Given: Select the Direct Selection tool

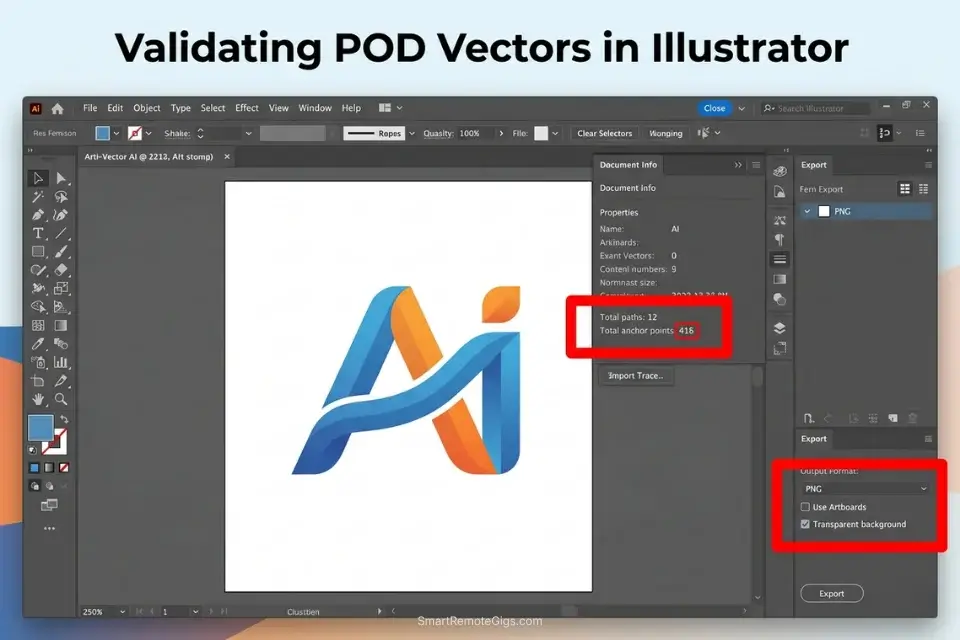Looking at the screenshot, I should tap(61, 178).
